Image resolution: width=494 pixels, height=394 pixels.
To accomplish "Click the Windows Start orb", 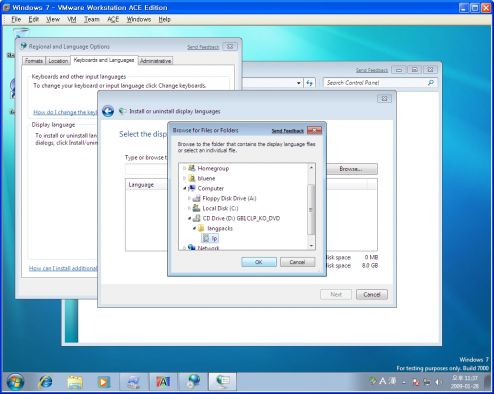I will [x=15, y=382].
